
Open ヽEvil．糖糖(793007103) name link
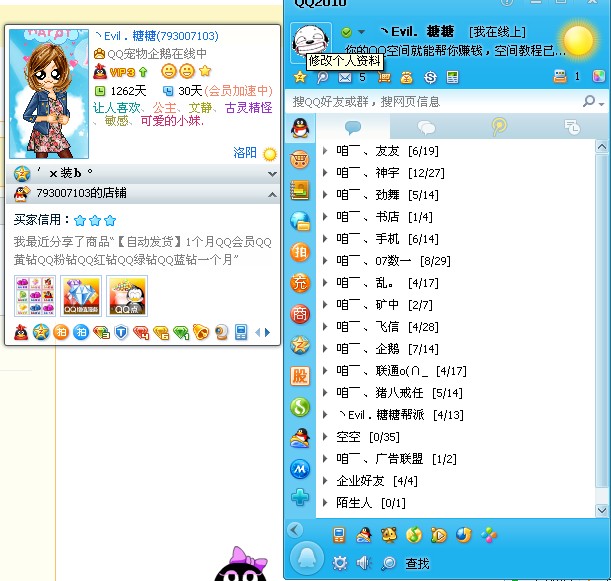(157, 36)
